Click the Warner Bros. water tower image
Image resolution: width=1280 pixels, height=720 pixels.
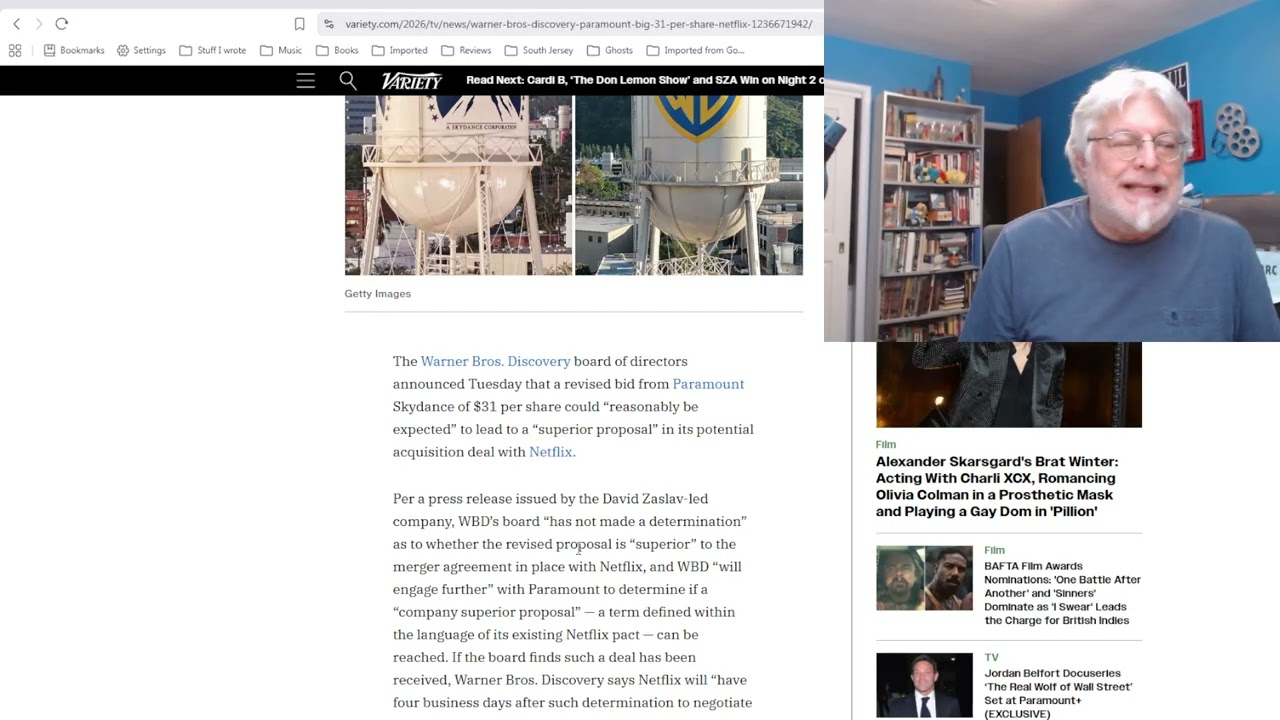click(689, 185)
